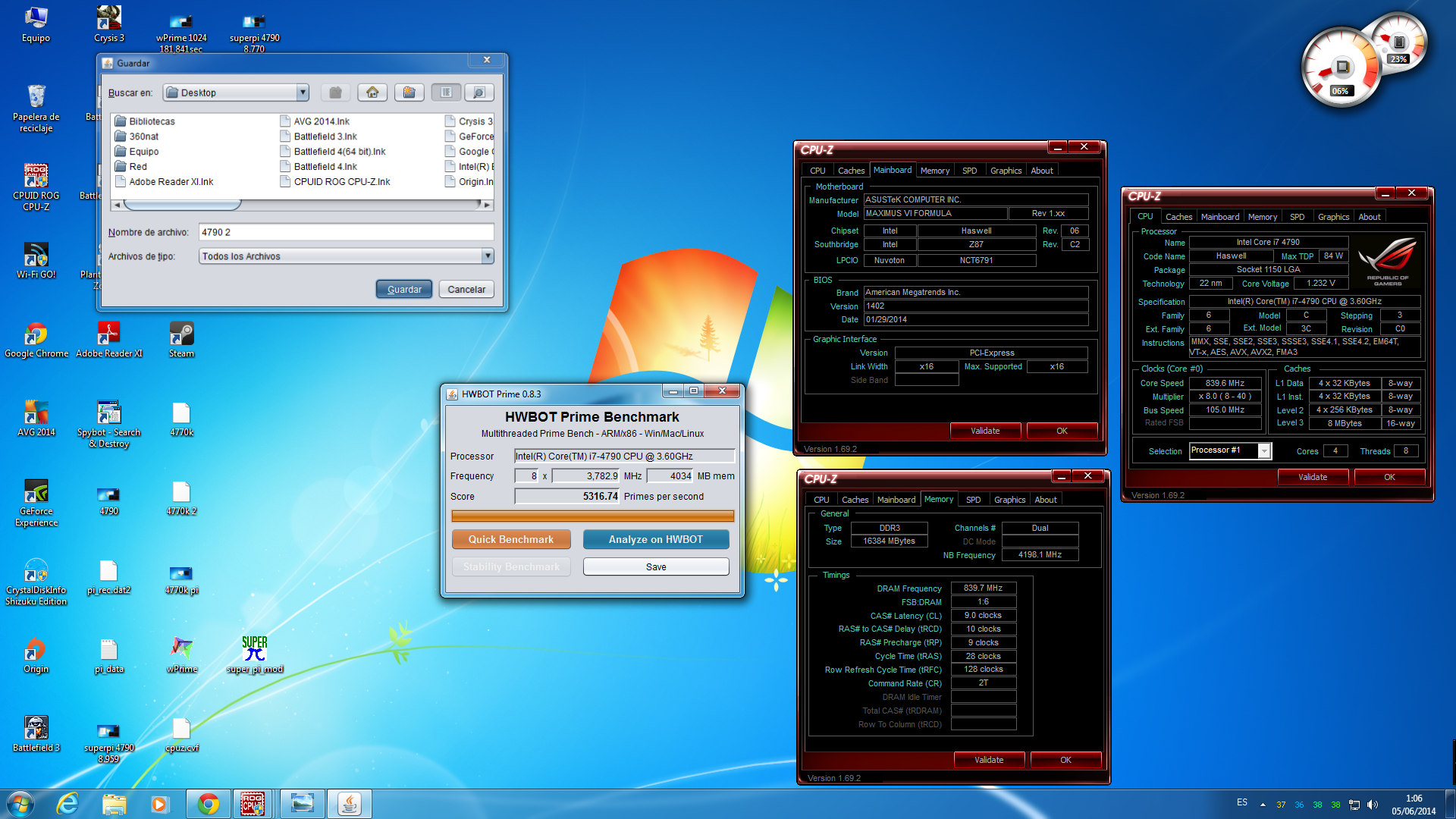Open Memory tab in processor CPU-Z window
The width and height of the screenshot is (1456, 819).
click(1263, 217)
